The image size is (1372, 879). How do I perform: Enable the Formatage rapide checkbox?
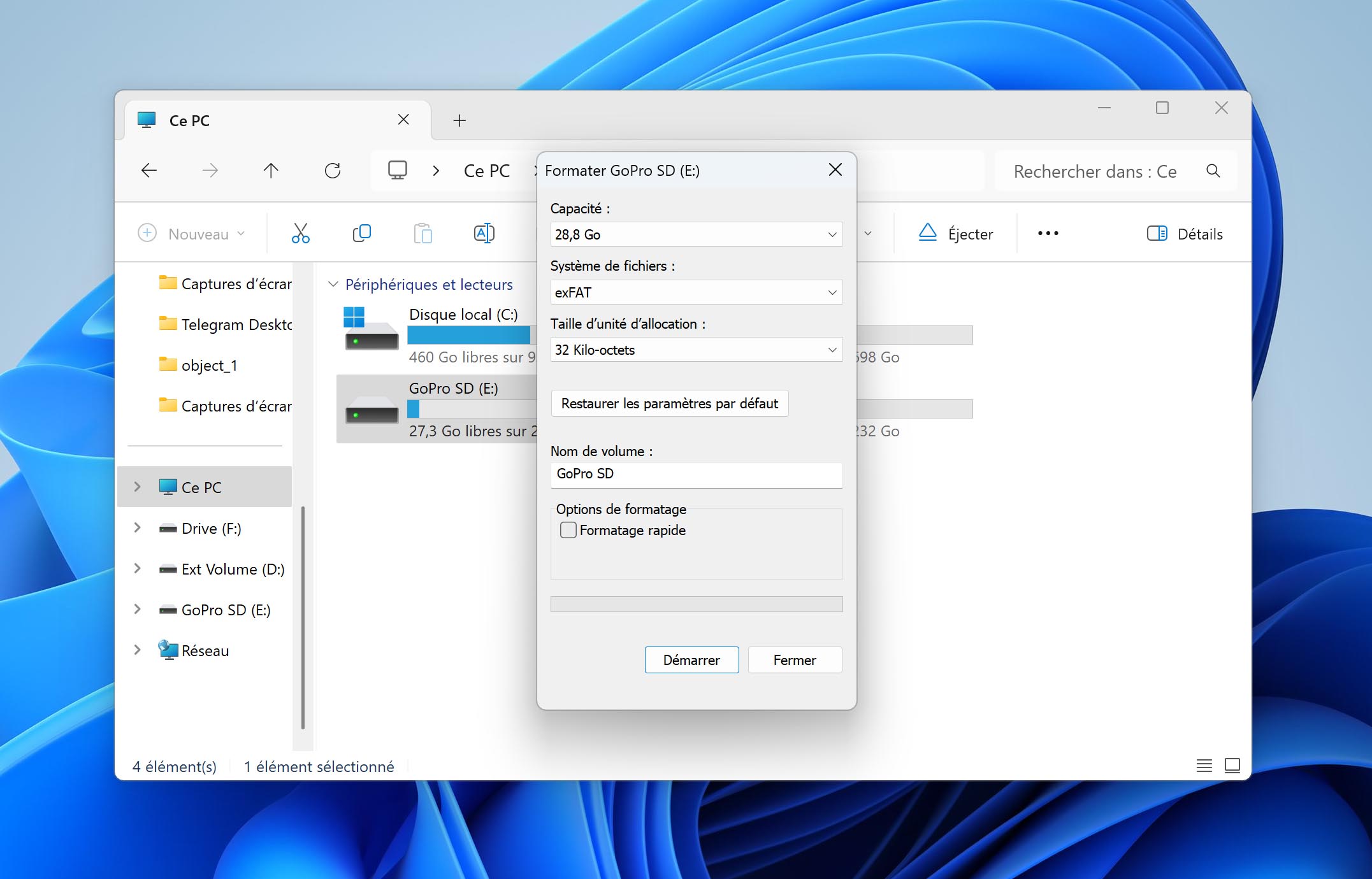568,530
